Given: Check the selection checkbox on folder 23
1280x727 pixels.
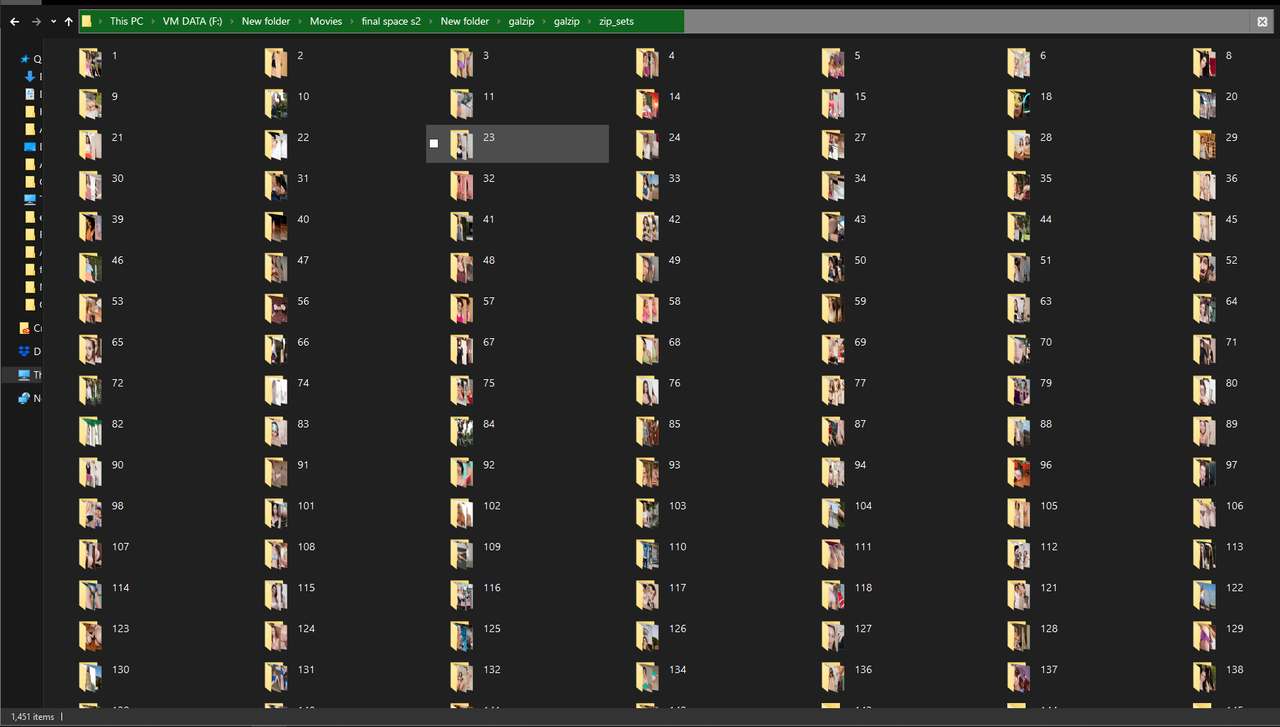Looking at the screenshot, I should click(x=434, y=143).
